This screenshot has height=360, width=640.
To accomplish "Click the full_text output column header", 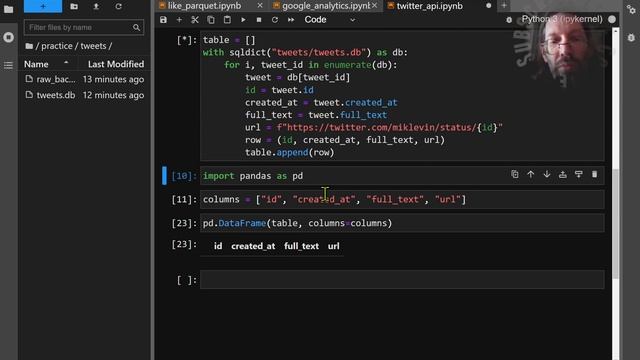I will coord(301,246).
